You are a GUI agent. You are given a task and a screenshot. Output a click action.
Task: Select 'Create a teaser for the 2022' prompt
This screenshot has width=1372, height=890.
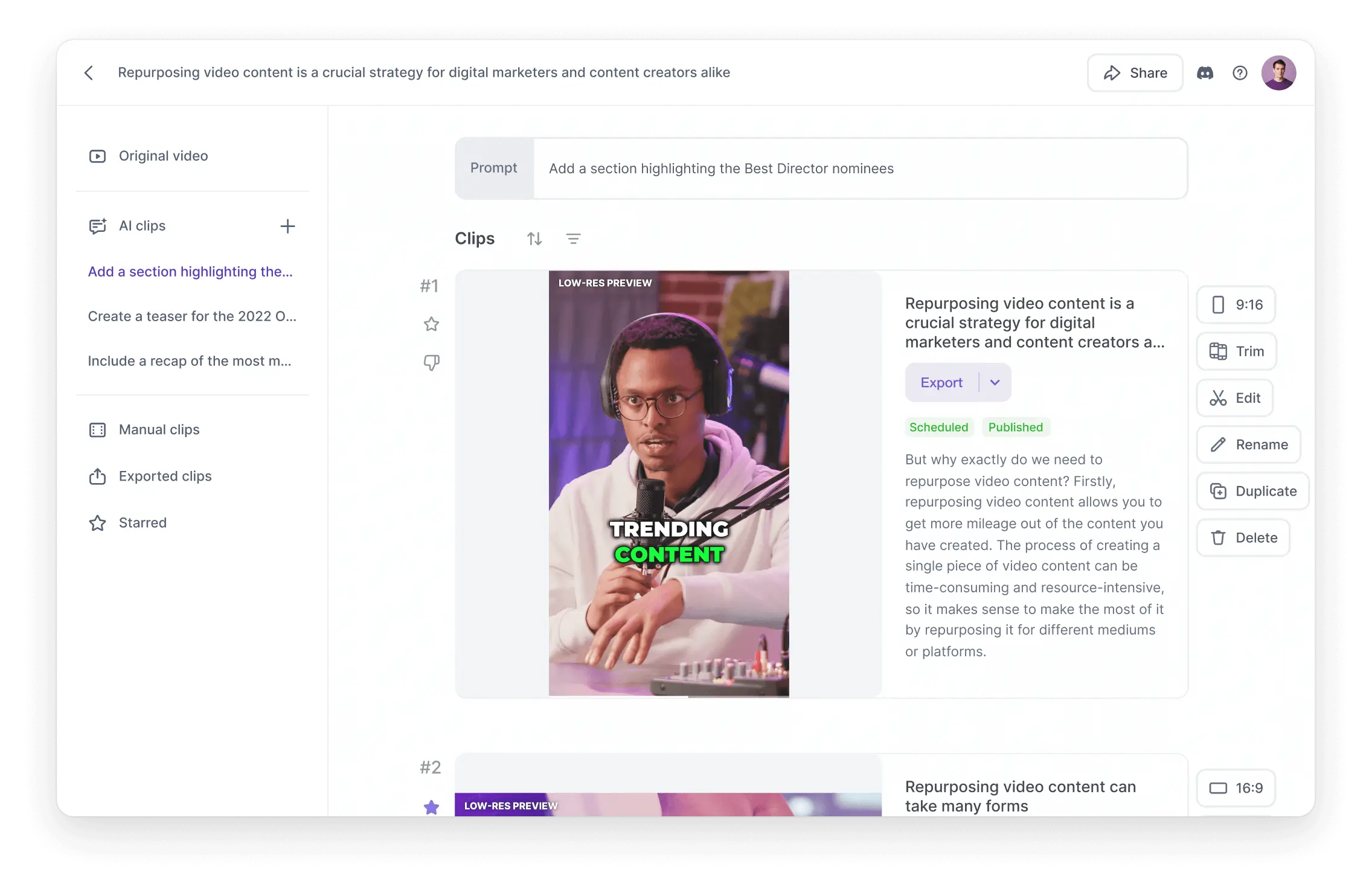192,316
